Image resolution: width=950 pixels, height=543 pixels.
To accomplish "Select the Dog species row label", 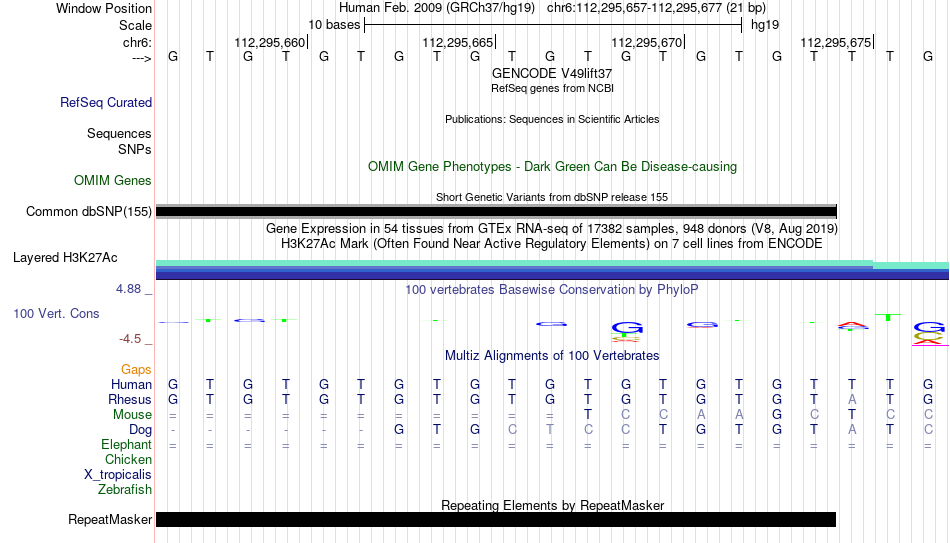I will (141, 430).
